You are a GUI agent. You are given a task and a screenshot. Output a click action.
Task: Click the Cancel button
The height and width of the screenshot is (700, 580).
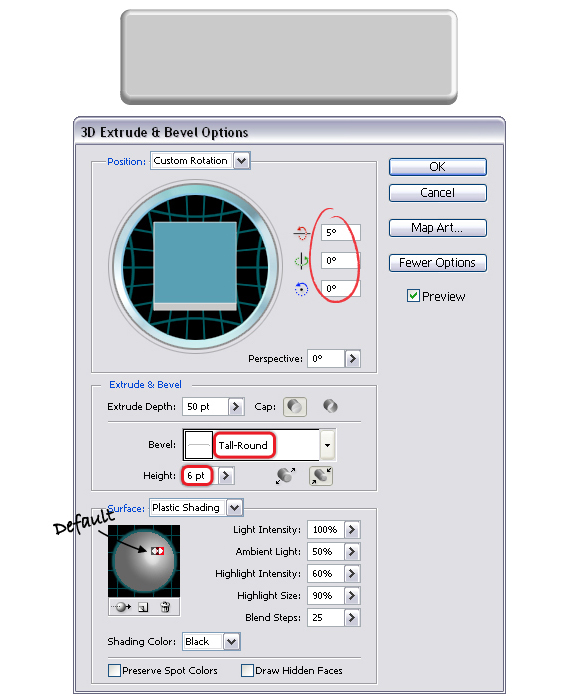[x=438, y=193]
